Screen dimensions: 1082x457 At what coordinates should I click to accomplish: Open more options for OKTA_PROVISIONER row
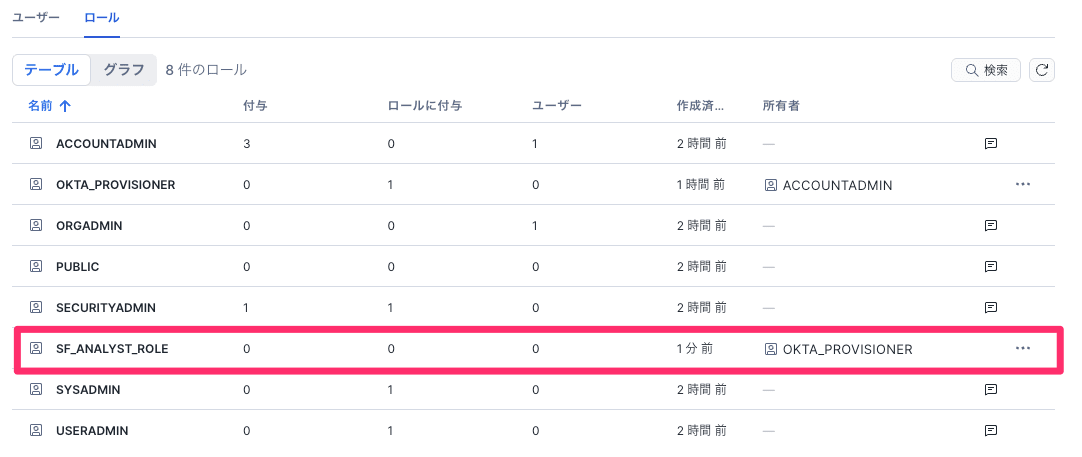pyautogui.click(x=1022, y=185)
